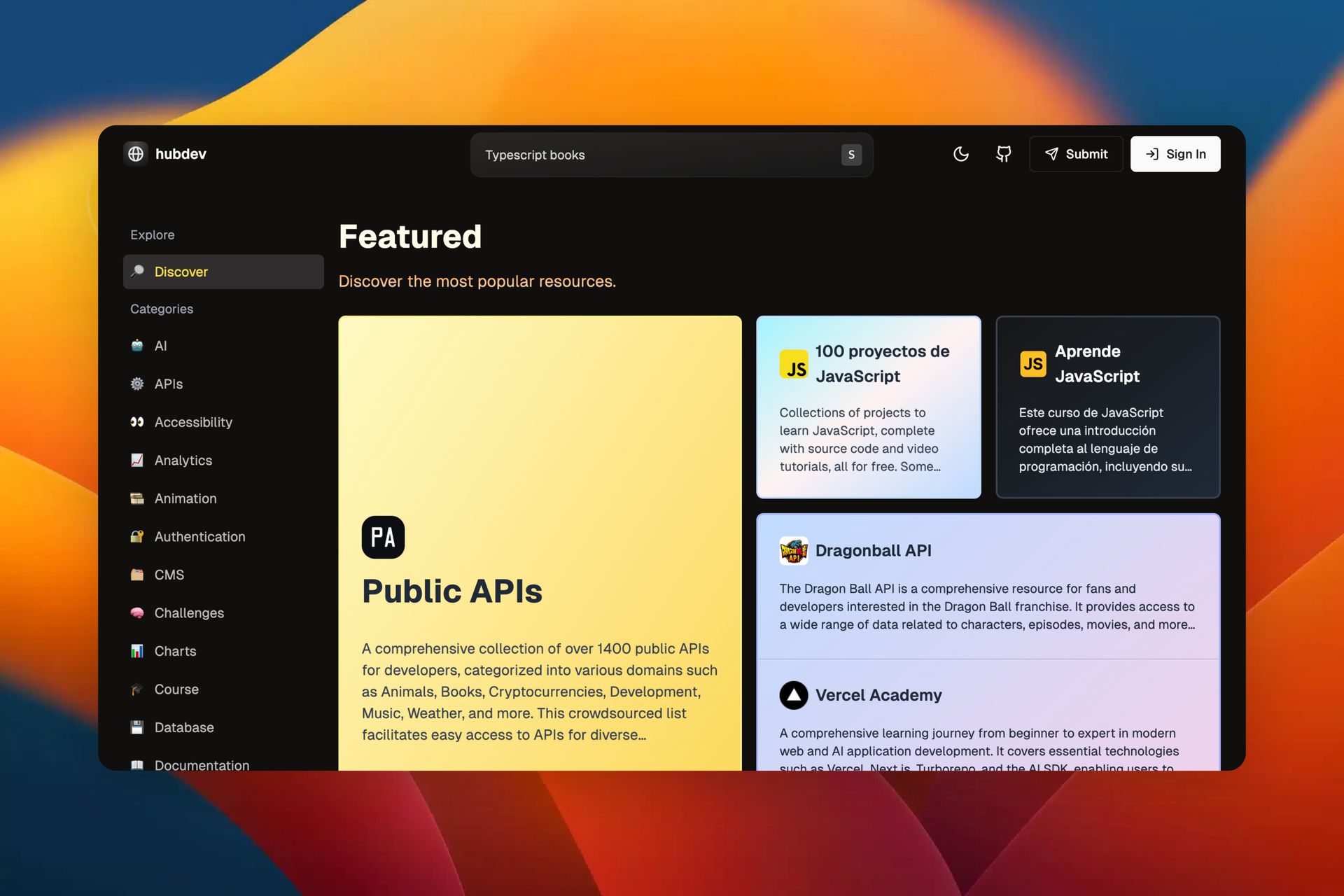Click the Accessibility eyes icon
Screen dimensions: 1344x896
click(137, 422)
